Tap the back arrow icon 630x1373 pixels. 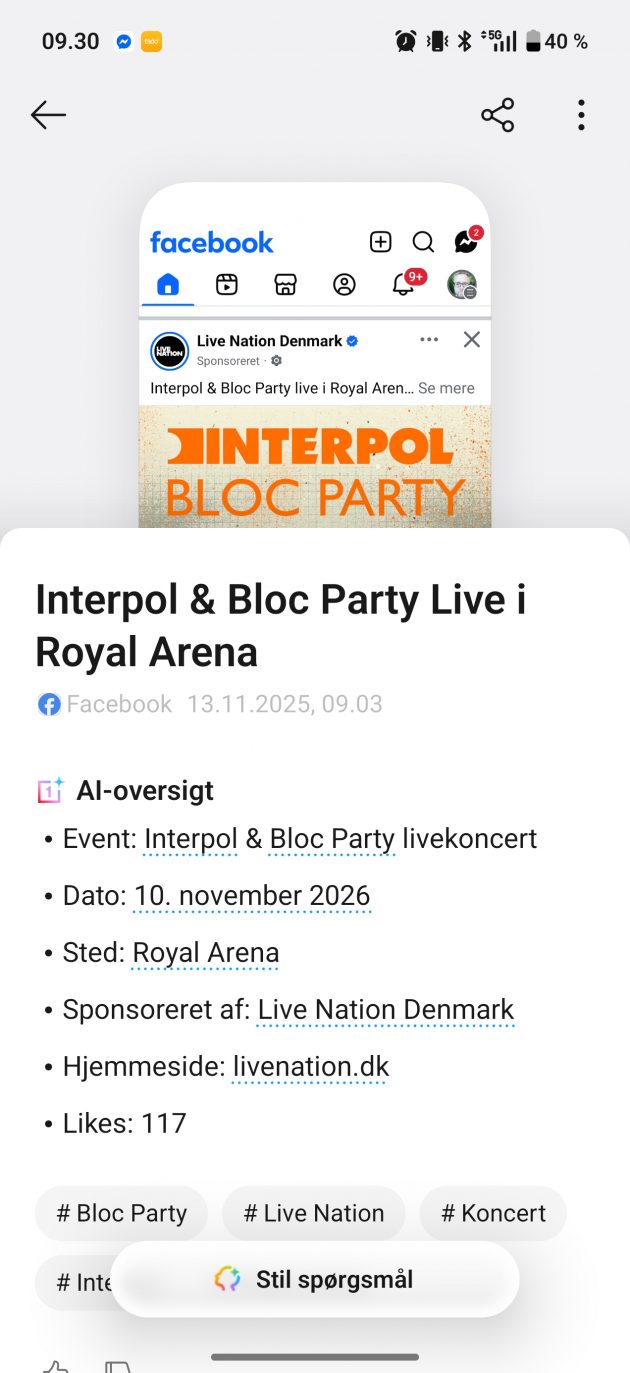[x=48, y=115]
